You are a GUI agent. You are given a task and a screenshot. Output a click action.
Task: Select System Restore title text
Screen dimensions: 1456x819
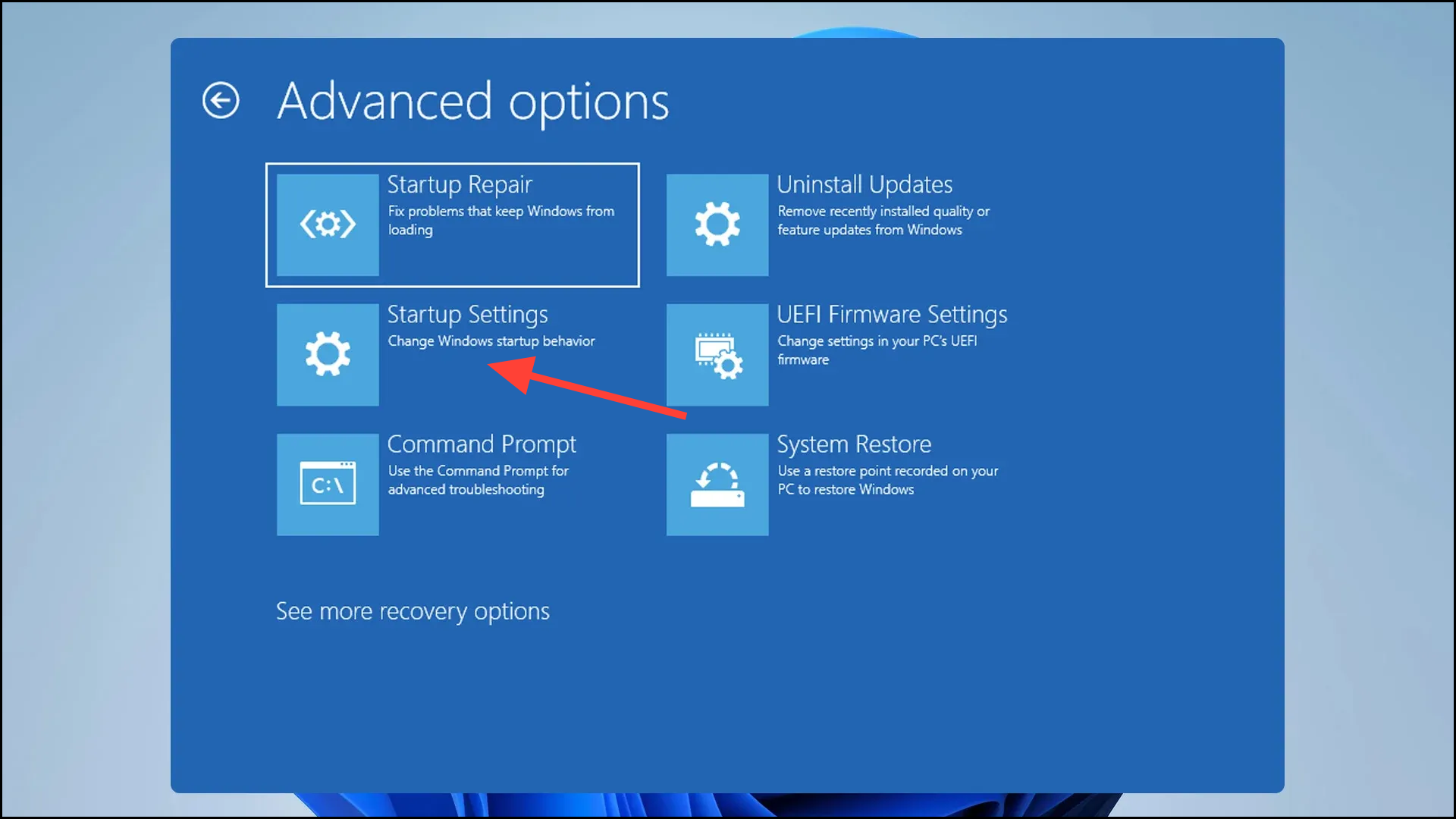(854, 444)
